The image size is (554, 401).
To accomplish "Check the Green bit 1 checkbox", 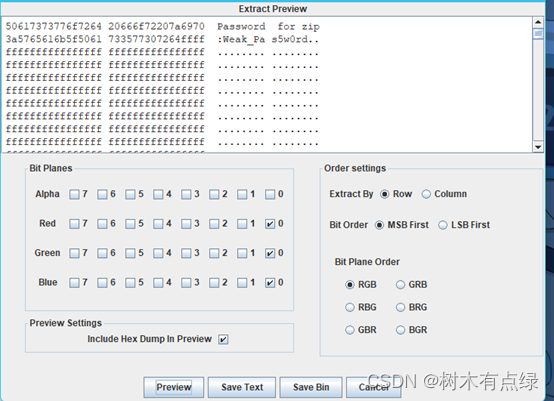I will 242,253.
